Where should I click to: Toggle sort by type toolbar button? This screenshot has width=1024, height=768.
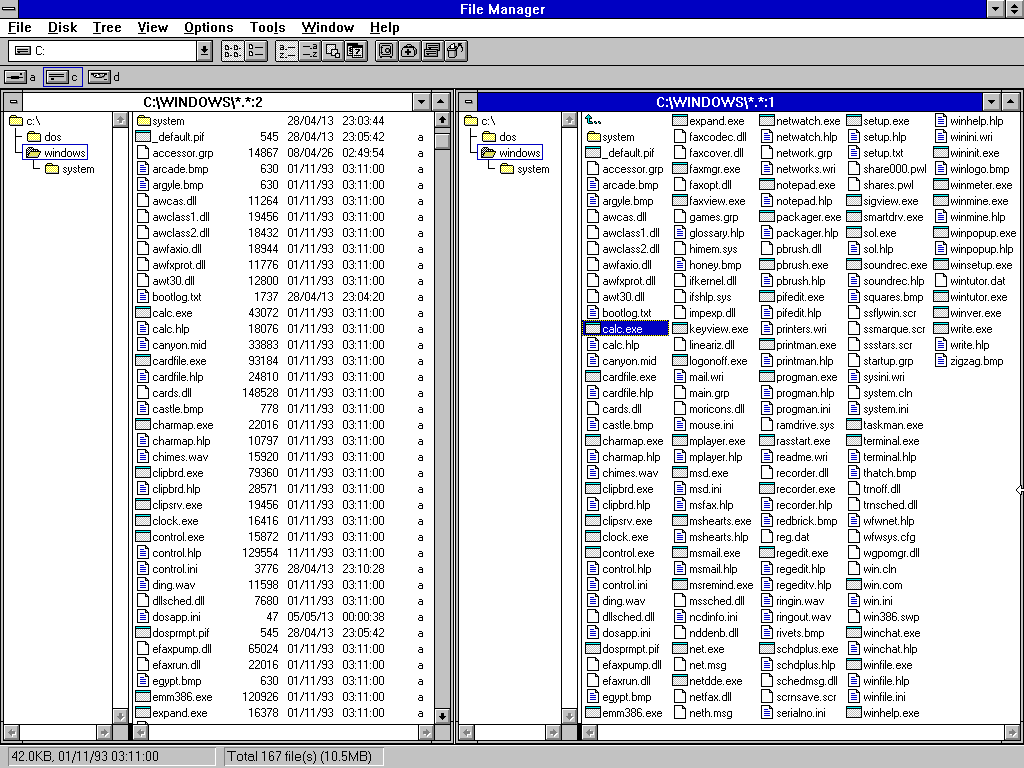[309, 51]
